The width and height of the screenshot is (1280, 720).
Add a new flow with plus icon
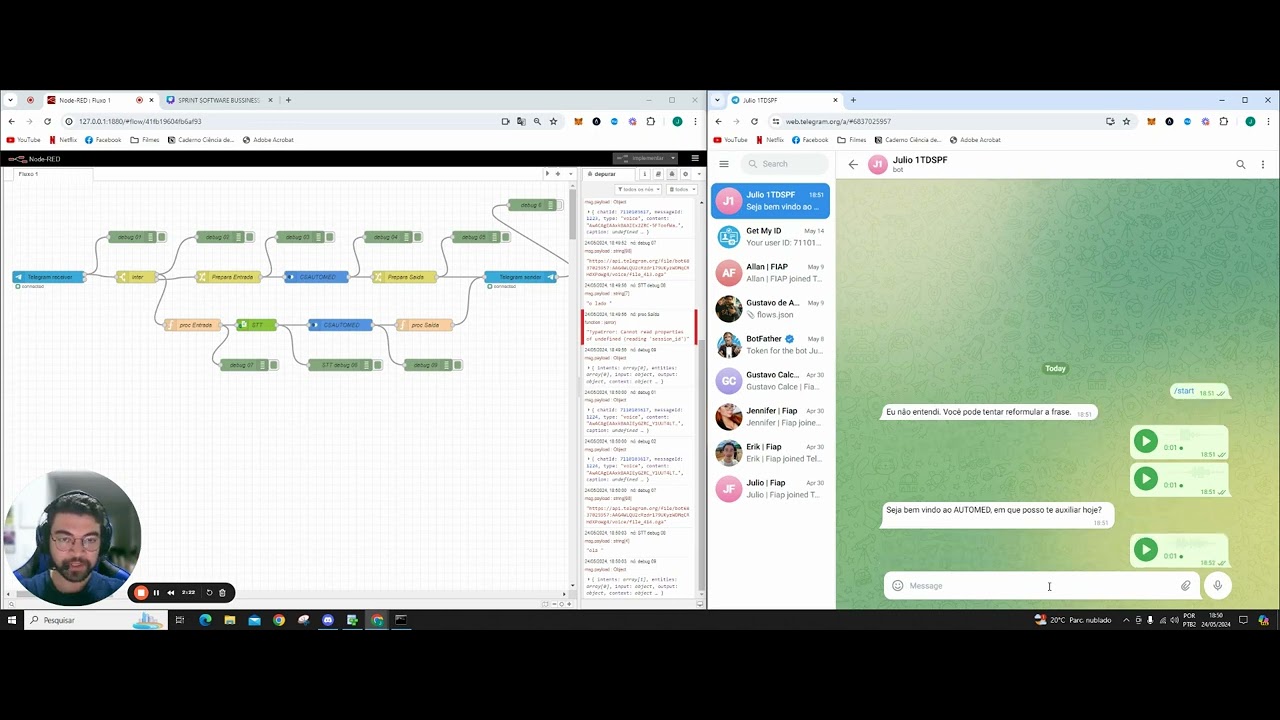tap(557, 174)
